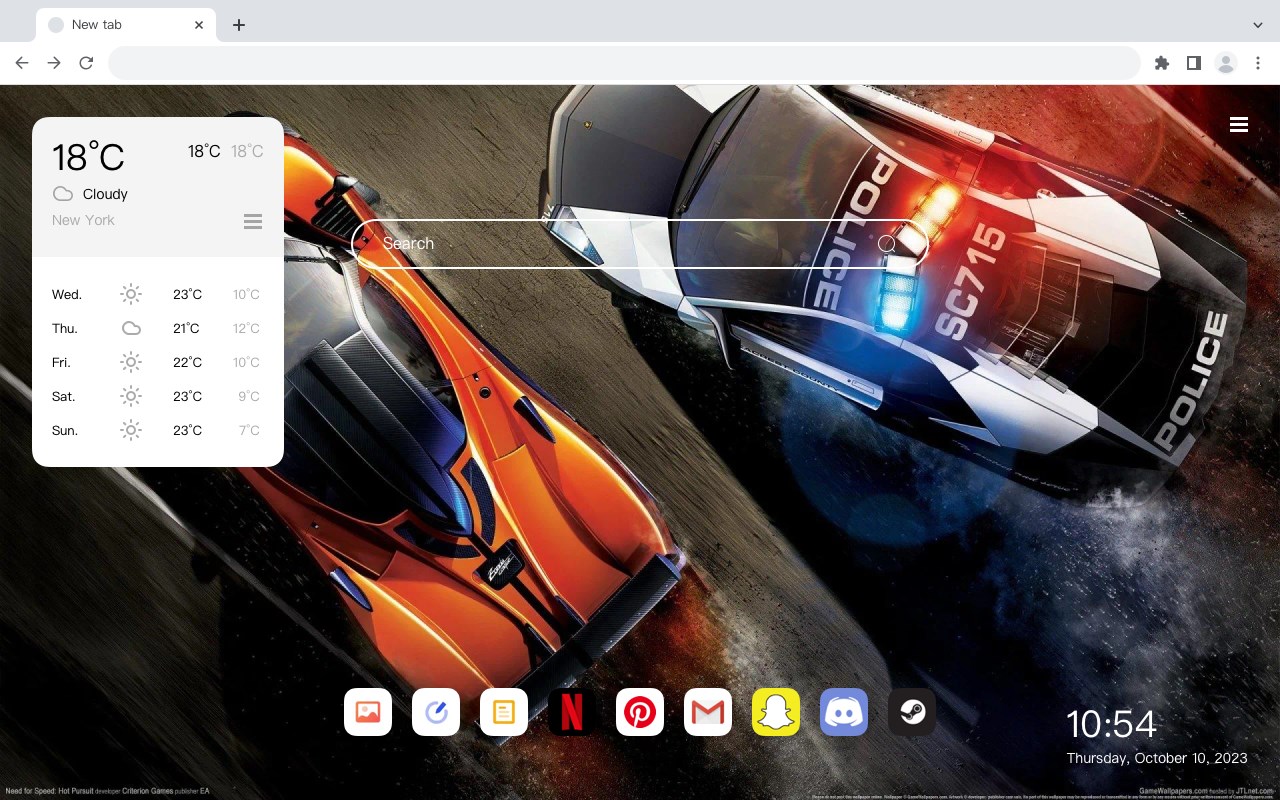Open Chrome extensions puzzle icon

tap(1162, 63)
